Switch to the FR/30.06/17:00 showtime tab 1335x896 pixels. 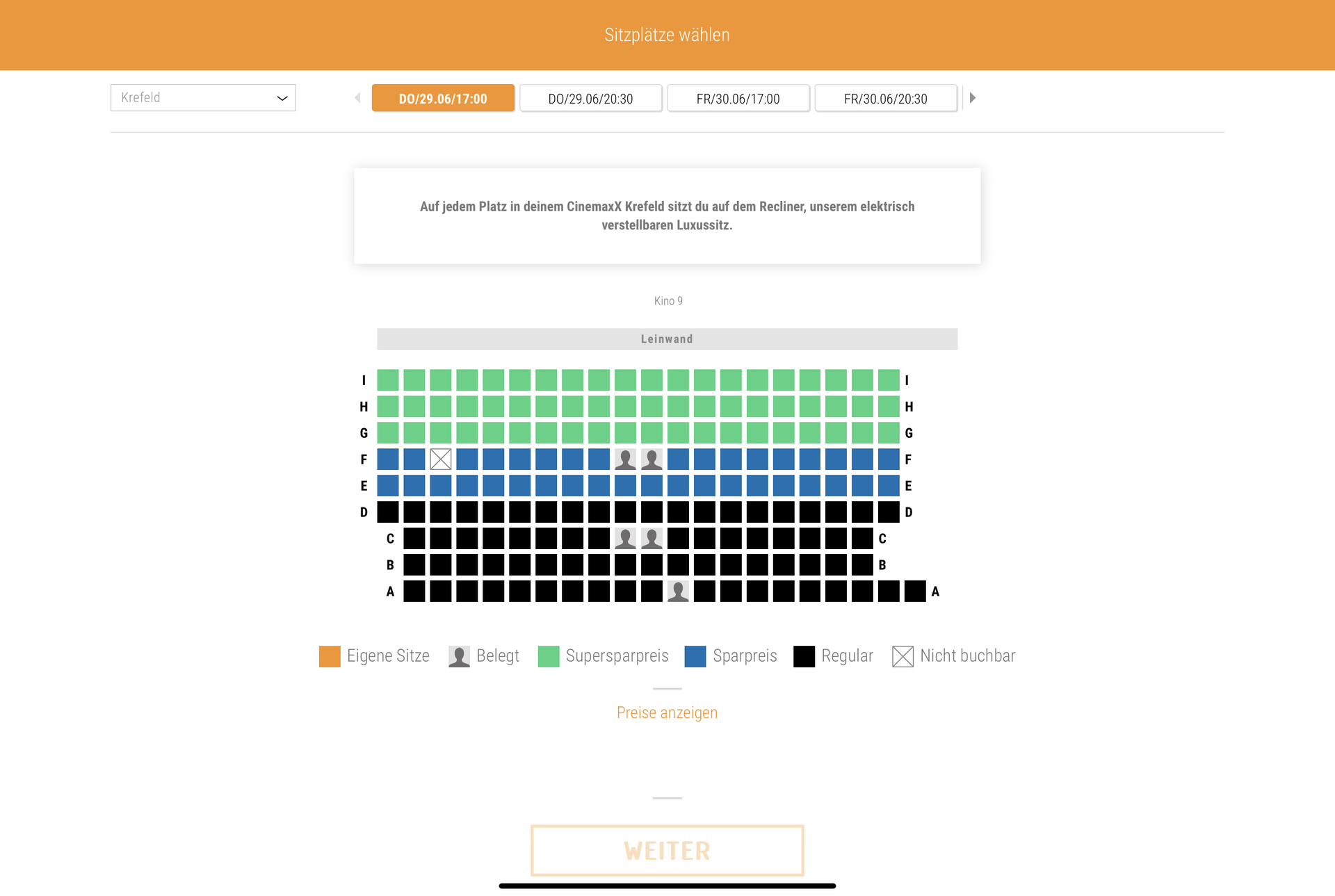tap(738, 99)
